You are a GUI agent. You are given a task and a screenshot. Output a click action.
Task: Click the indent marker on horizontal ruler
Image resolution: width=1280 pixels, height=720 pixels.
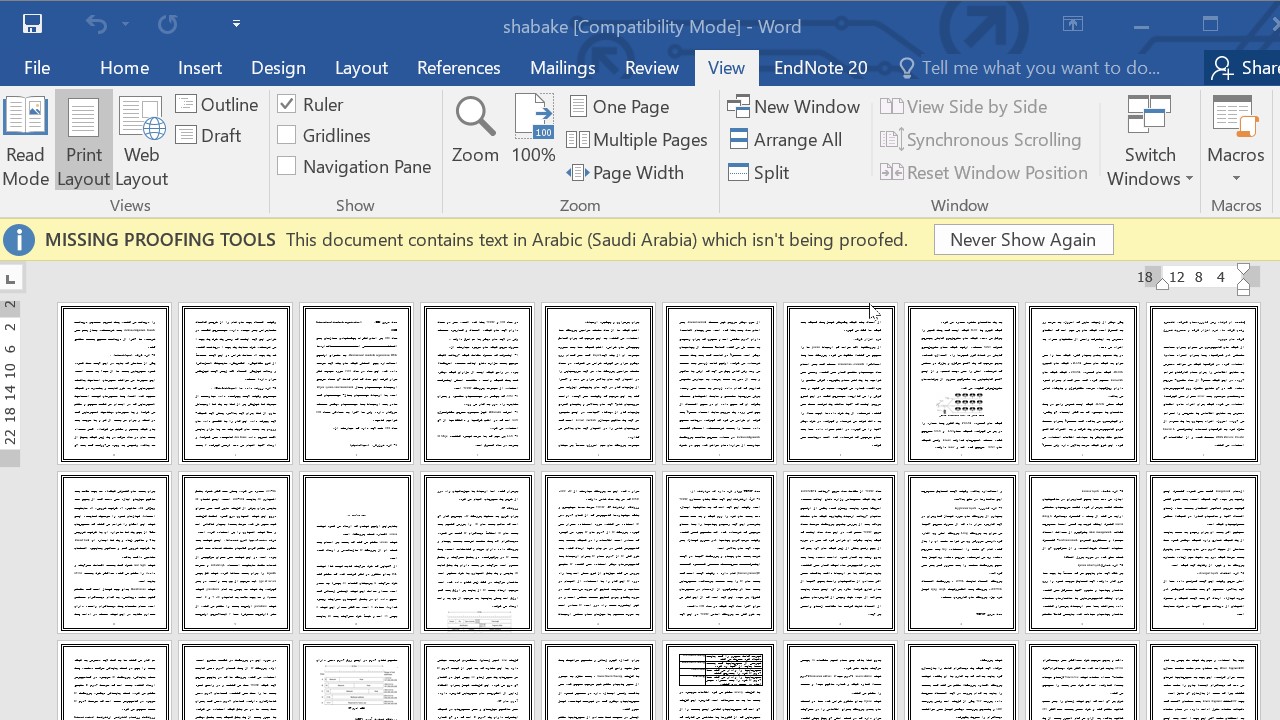click(x=1243, y=280)
